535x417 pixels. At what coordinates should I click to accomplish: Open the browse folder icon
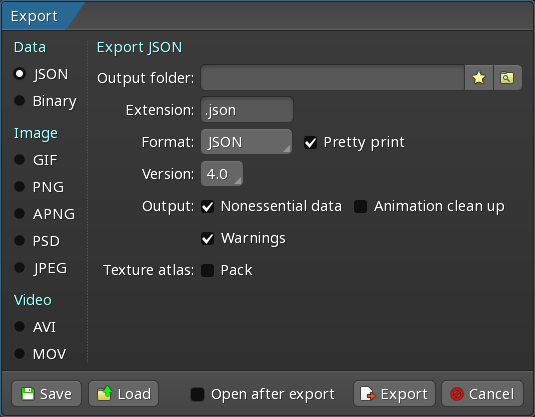[507, 78]
